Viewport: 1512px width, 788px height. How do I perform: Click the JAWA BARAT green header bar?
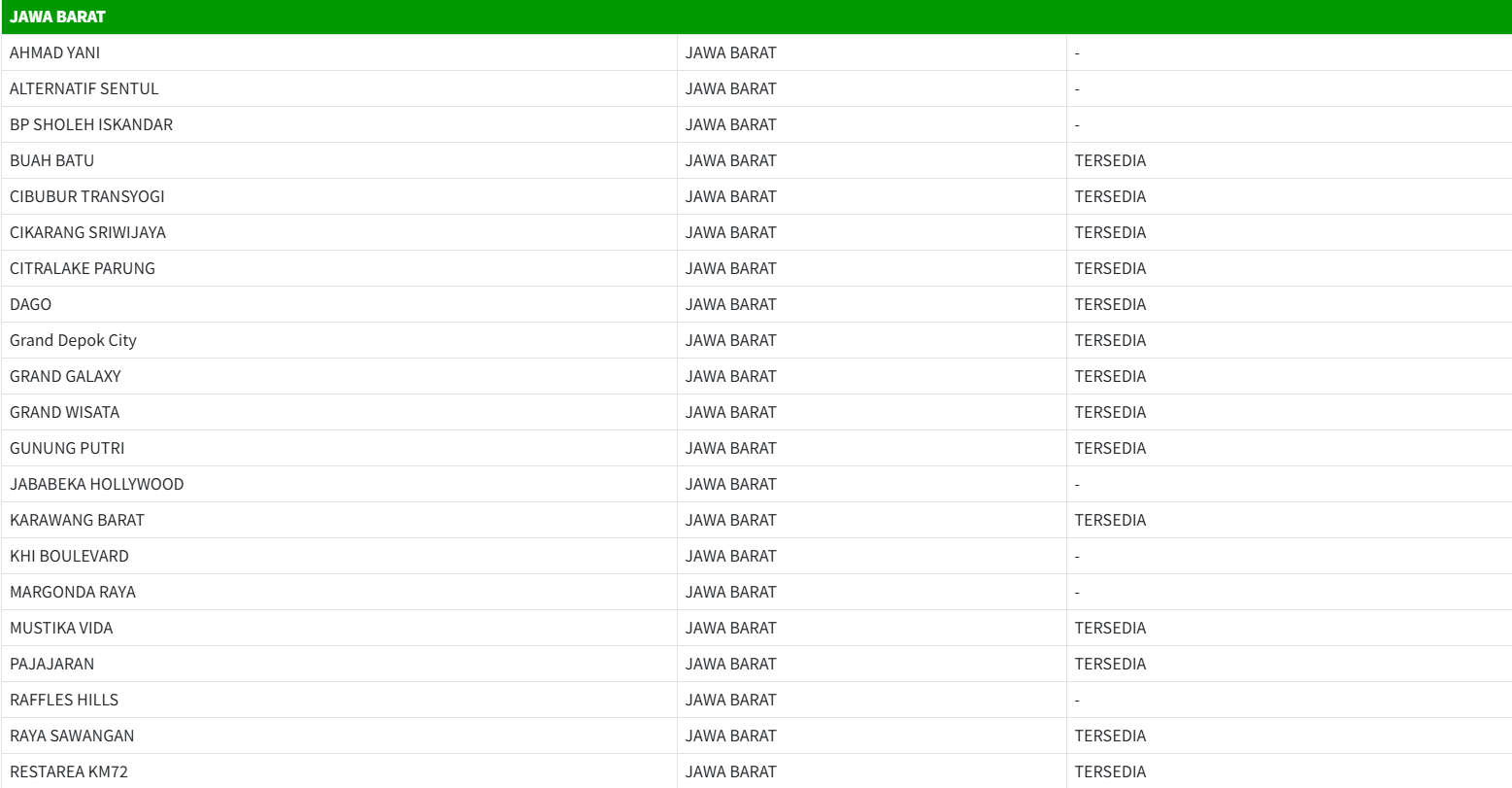pos(756,17)
